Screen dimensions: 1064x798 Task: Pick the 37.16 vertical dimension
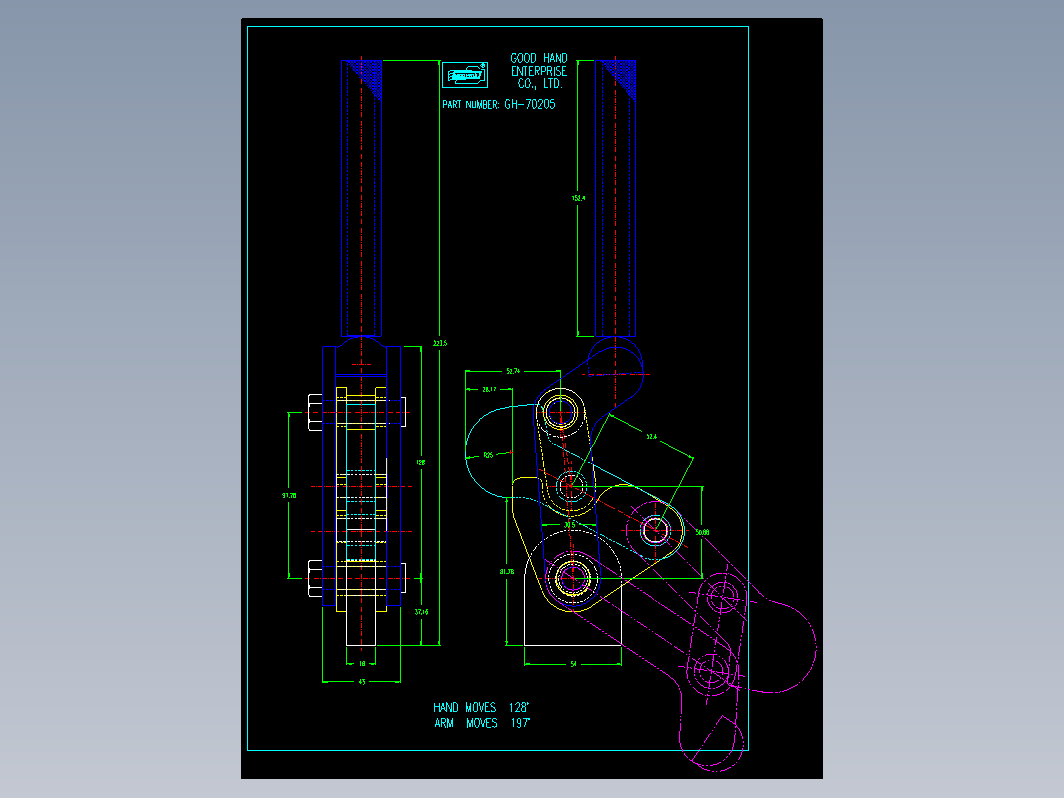click(x=421, y=612)
